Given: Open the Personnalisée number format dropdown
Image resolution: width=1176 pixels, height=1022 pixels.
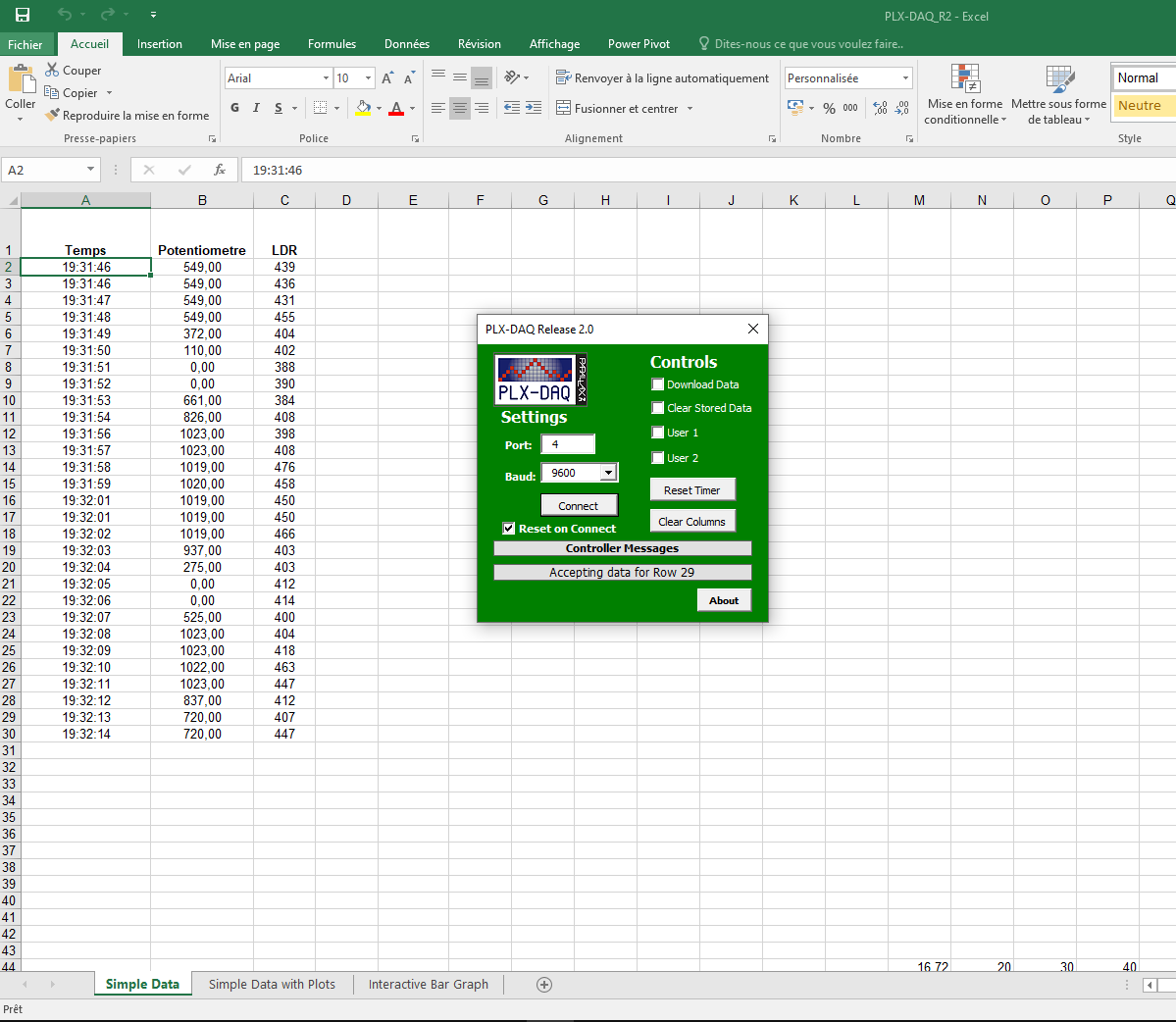Looking at the screenshot, I should point(903,77).
